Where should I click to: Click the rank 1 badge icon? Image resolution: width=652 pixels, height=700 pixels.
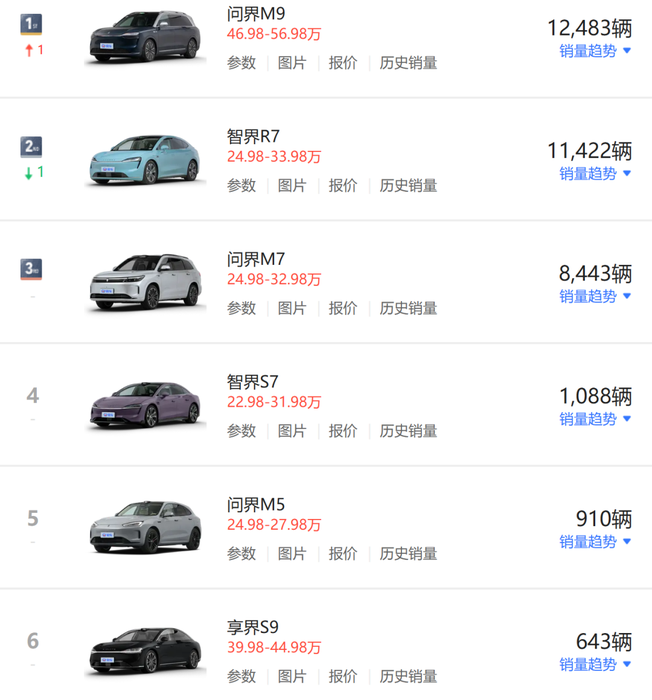[x=32, y=25]
